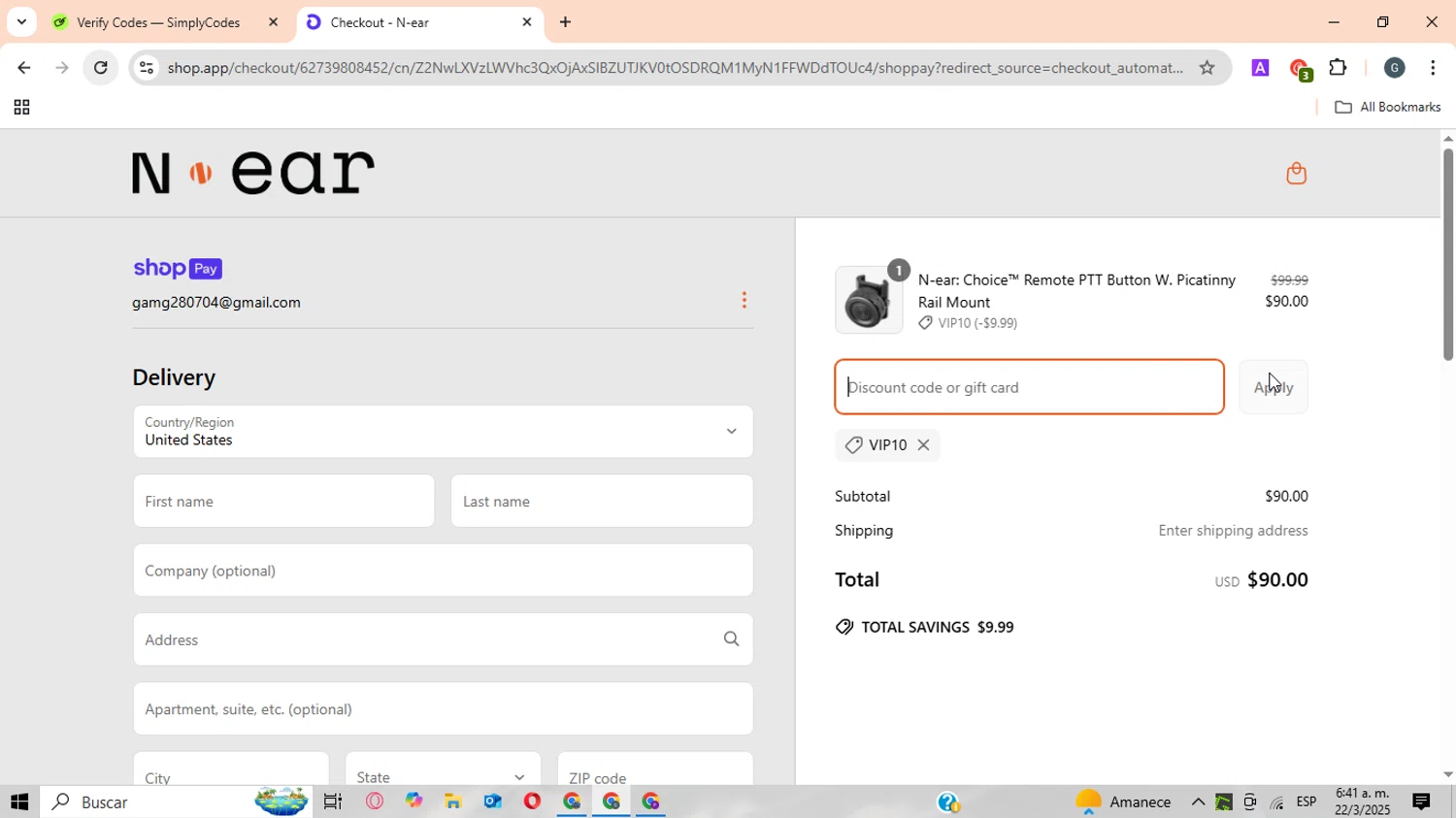Close the Verify Codes tab
Viewport: 1456px width, 818px height.
[273, 22]
